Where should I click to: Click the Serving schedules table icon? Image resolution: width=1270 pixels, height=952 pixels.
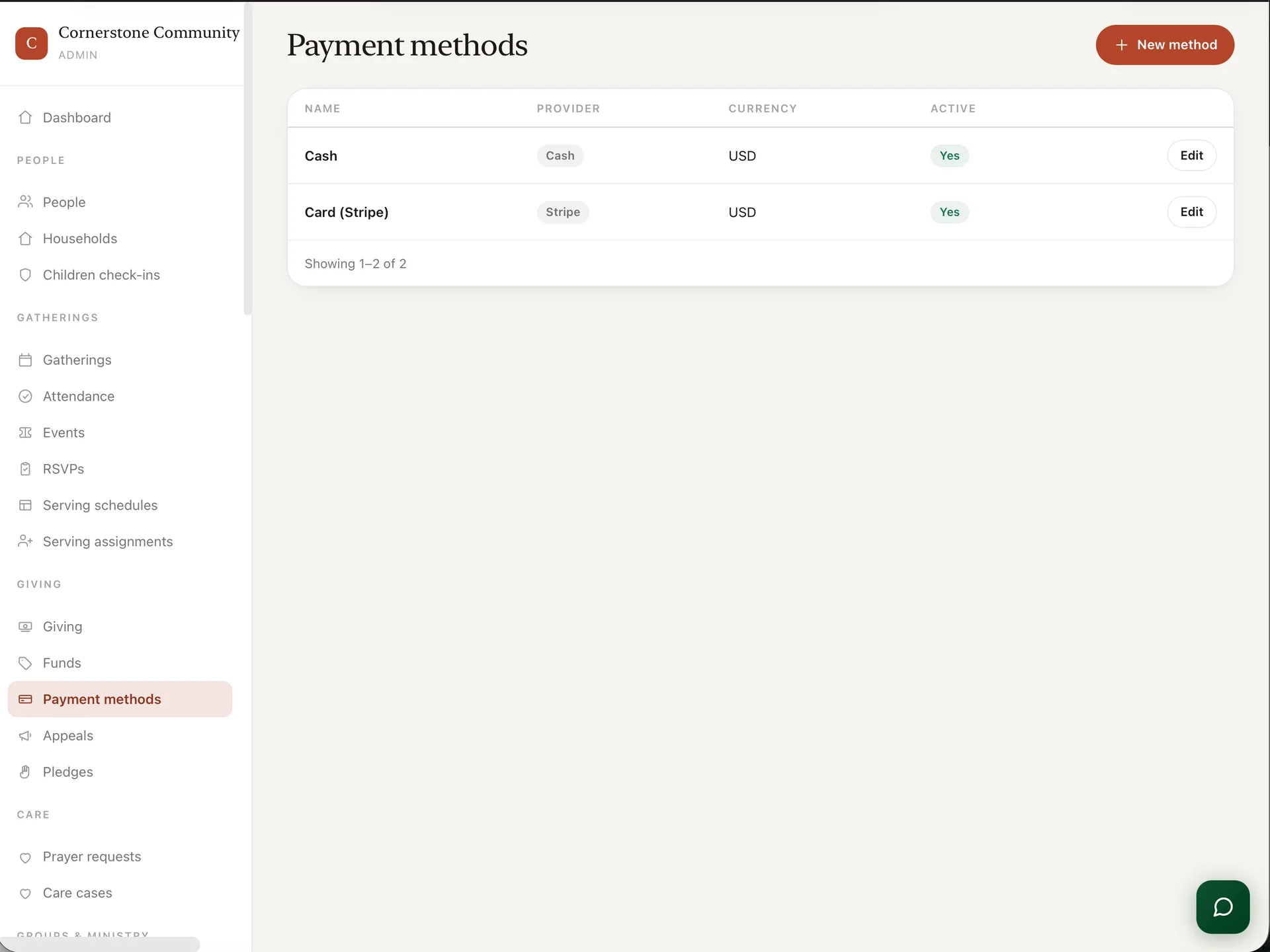tap(25, 505)
